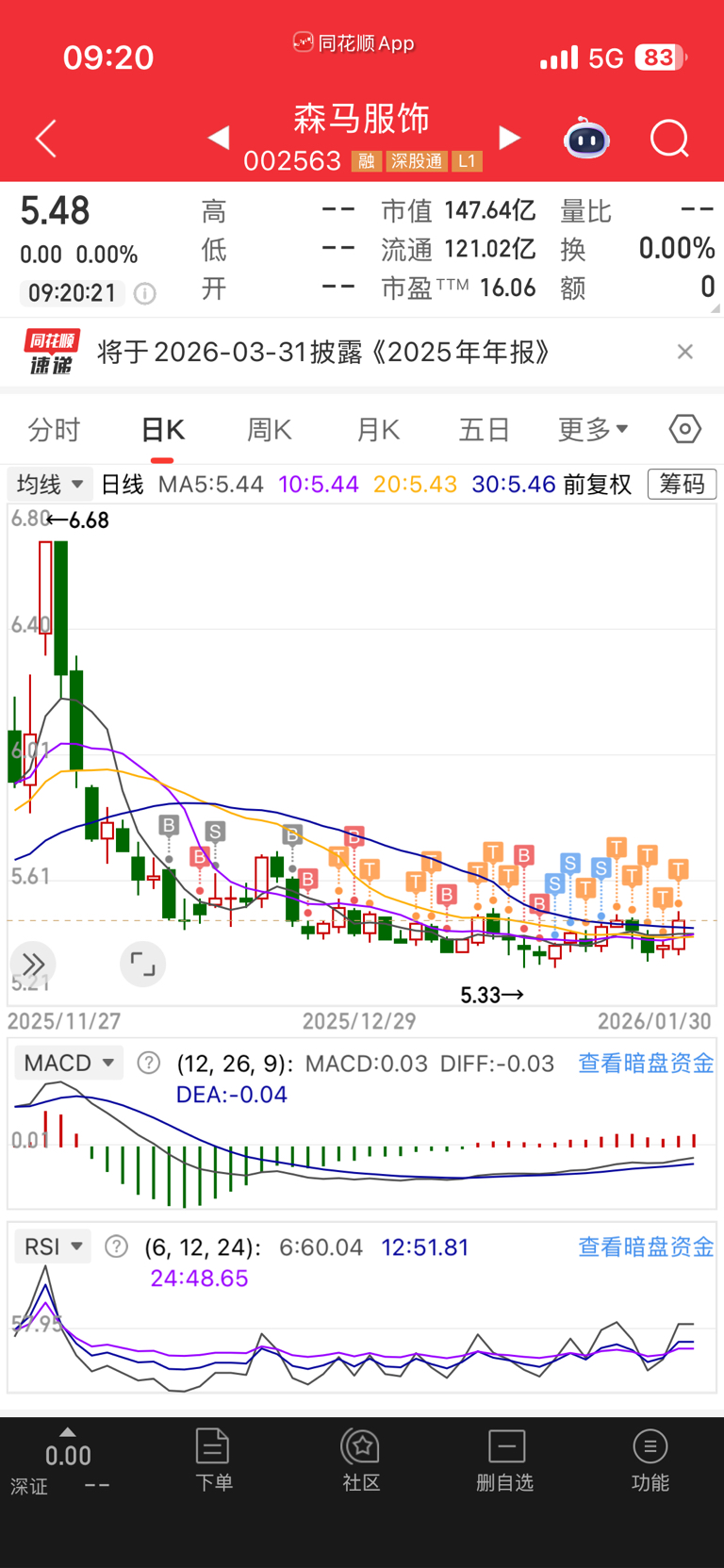The height and width of the screenshot is (1568, 724).
Task: Open the MACD indicator dropdown
Action: click(x=69, y=1063)
